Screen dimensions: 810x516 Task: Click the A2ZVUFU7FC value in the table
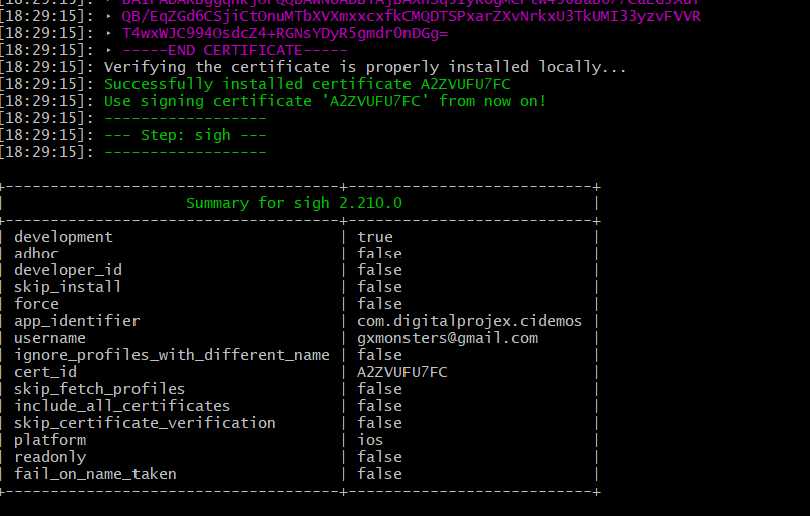tap(402, 372)
